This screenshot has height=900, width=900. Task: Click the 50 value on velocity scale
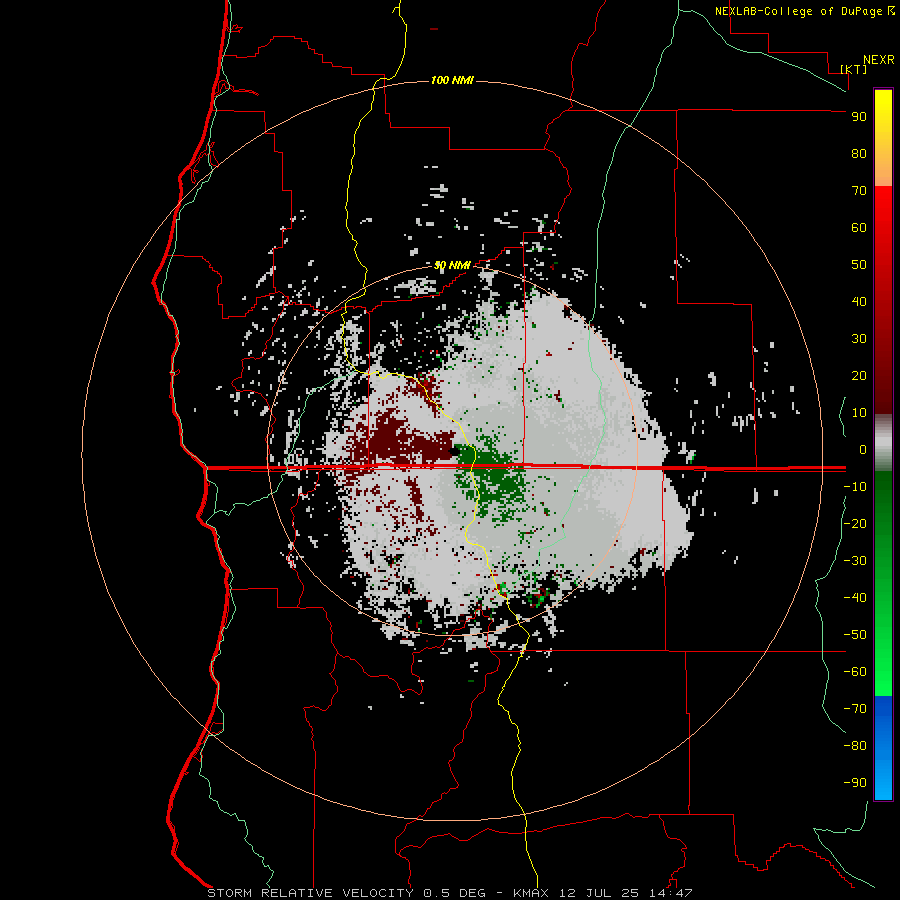coord(859,265)
